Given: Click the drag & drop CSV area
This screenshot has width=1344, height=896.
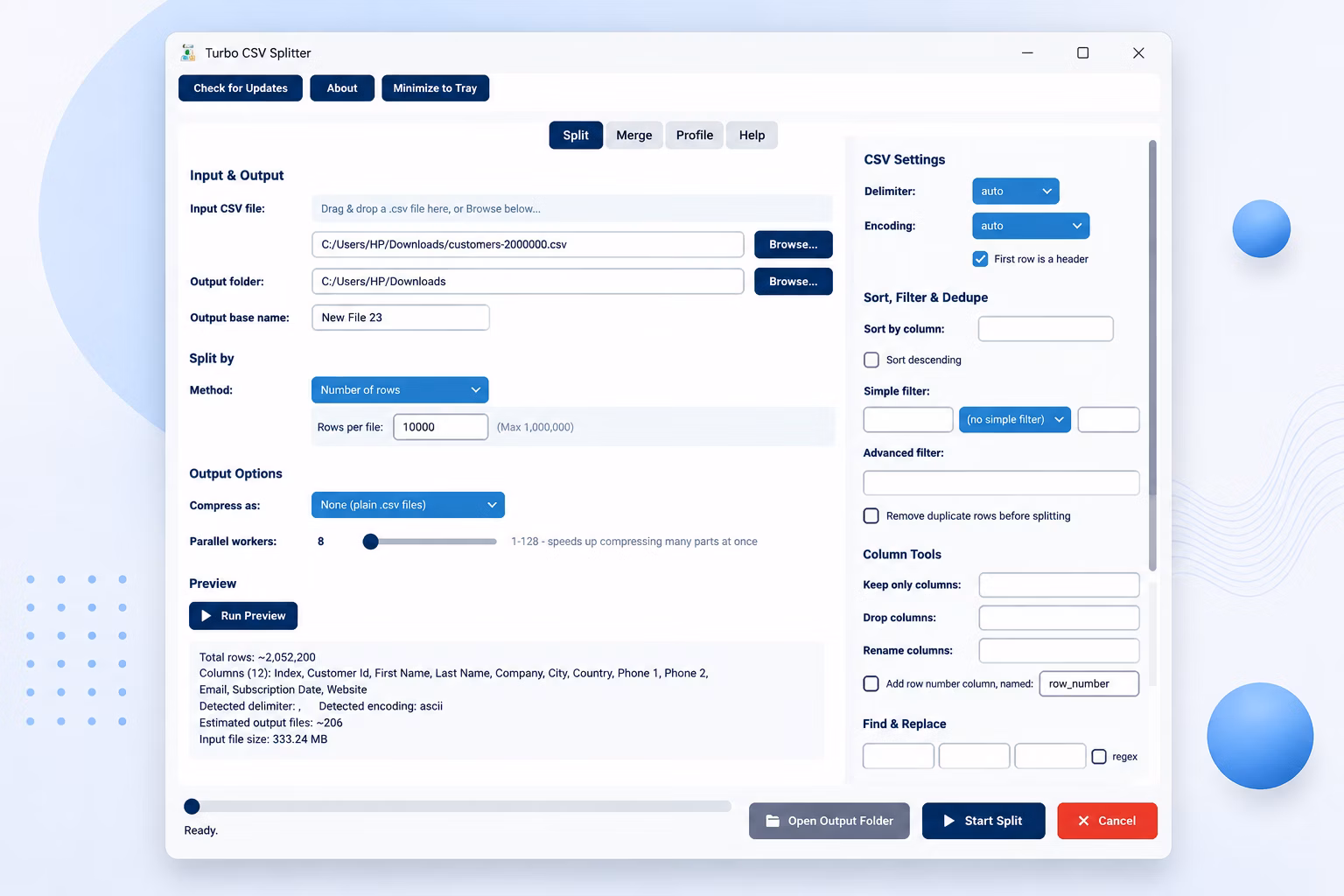Looking at the screenshot, I should click(x=572, y=209).
